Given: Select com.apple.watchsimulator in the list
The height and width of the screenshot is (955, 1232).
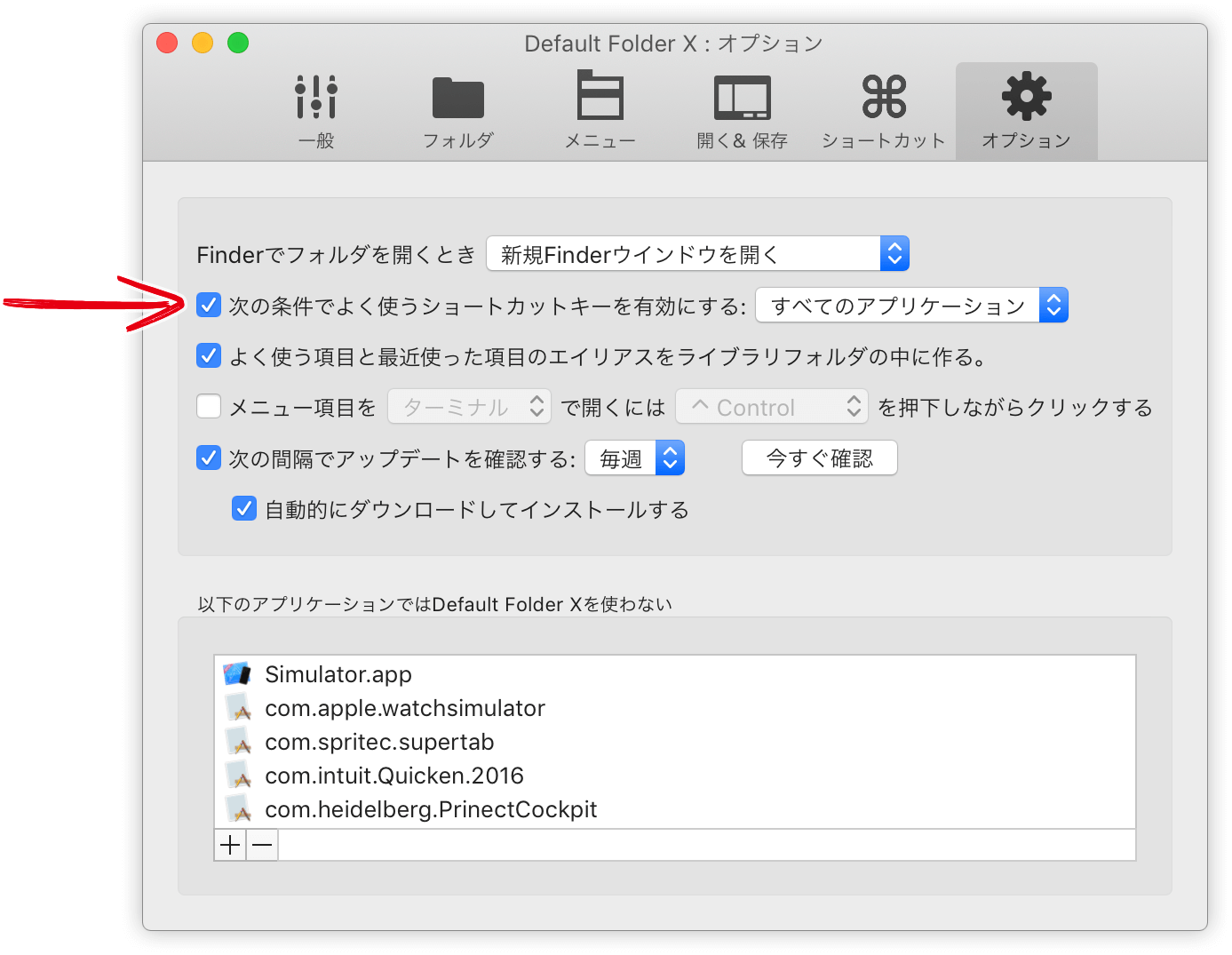Looking at the screenshot, I should (x=675, y=707).
